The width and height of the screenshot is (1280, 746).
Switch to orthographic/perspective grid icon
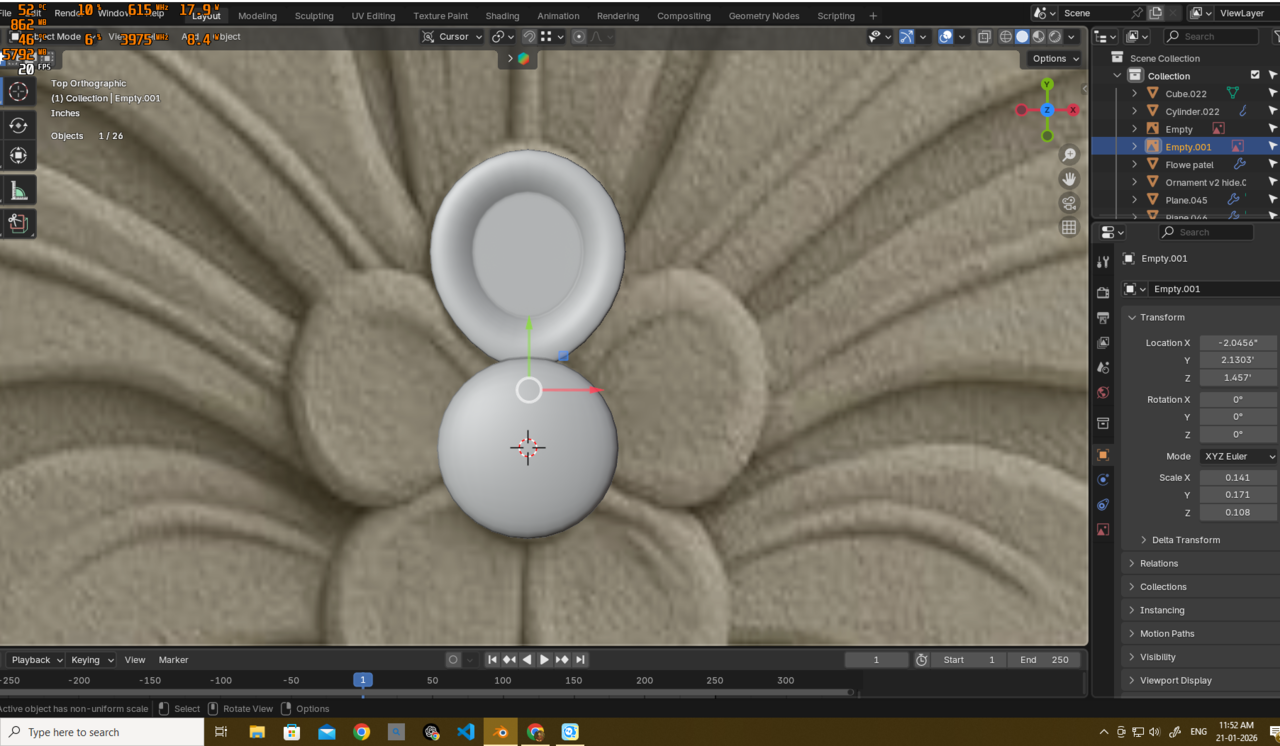pos(1069,228)
